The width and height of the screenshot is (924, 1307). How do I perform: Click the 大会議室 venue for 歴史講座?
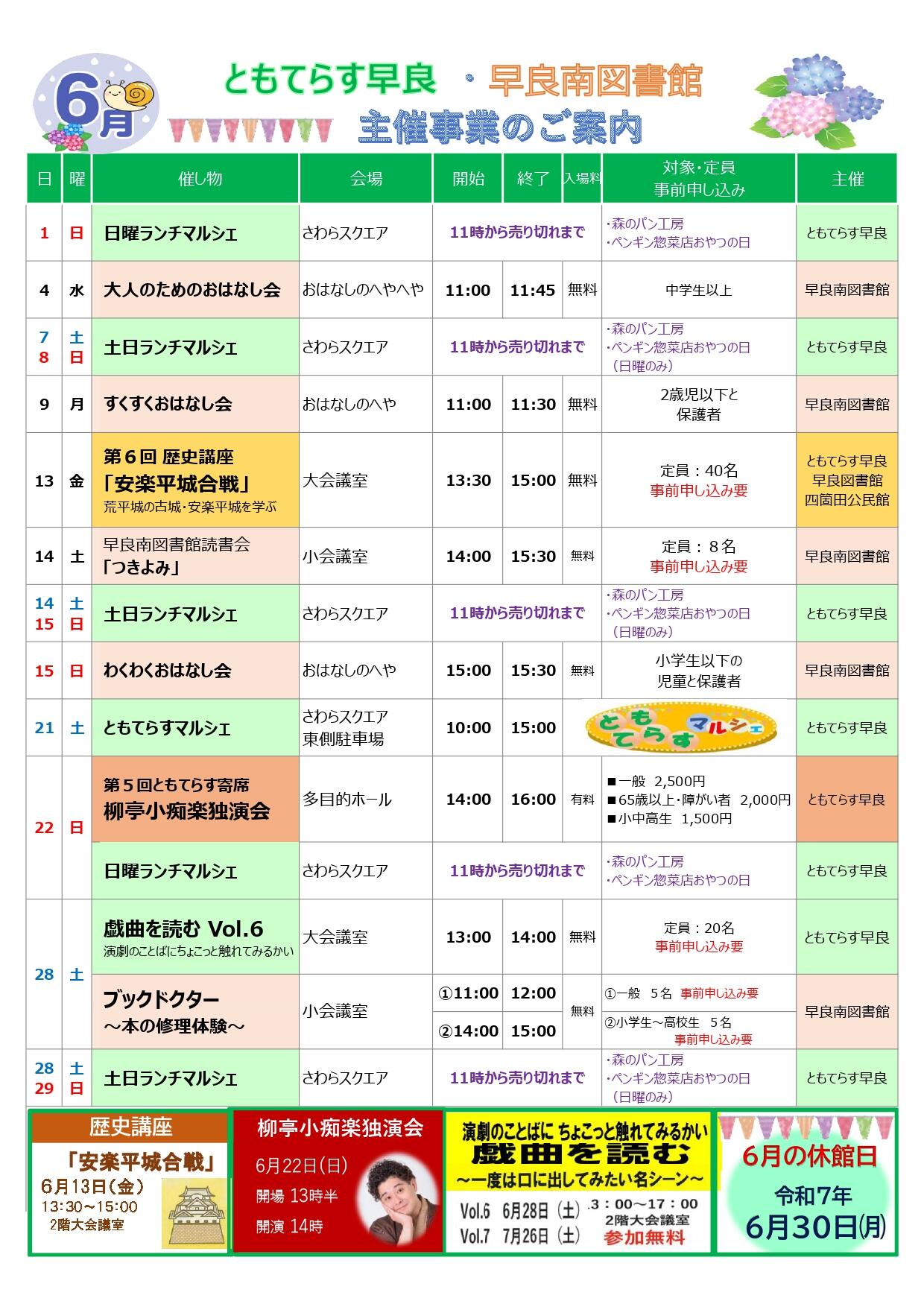point(366,480)
